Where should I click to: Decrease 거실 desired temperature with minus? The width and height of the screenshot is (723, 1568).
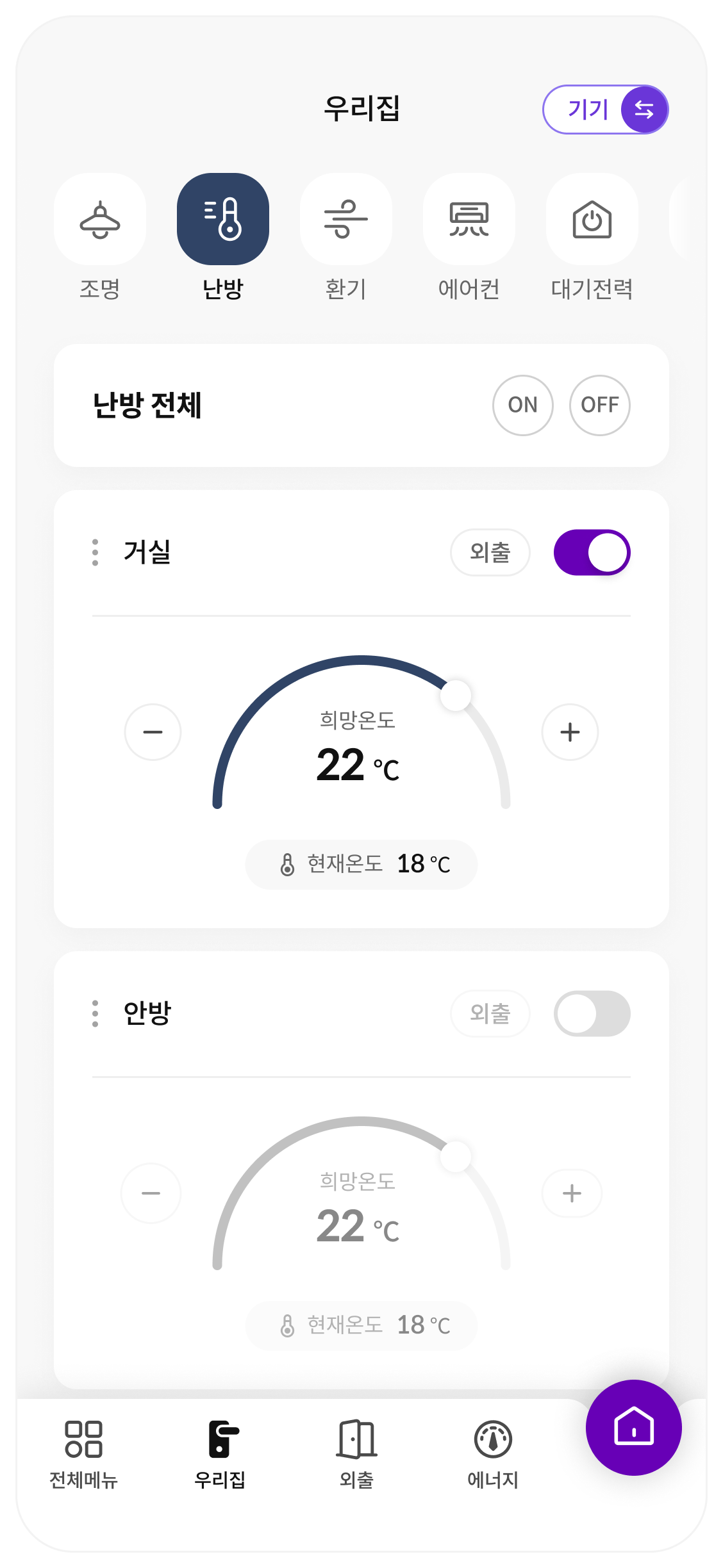pyautogui.click(x=153, y=732)
